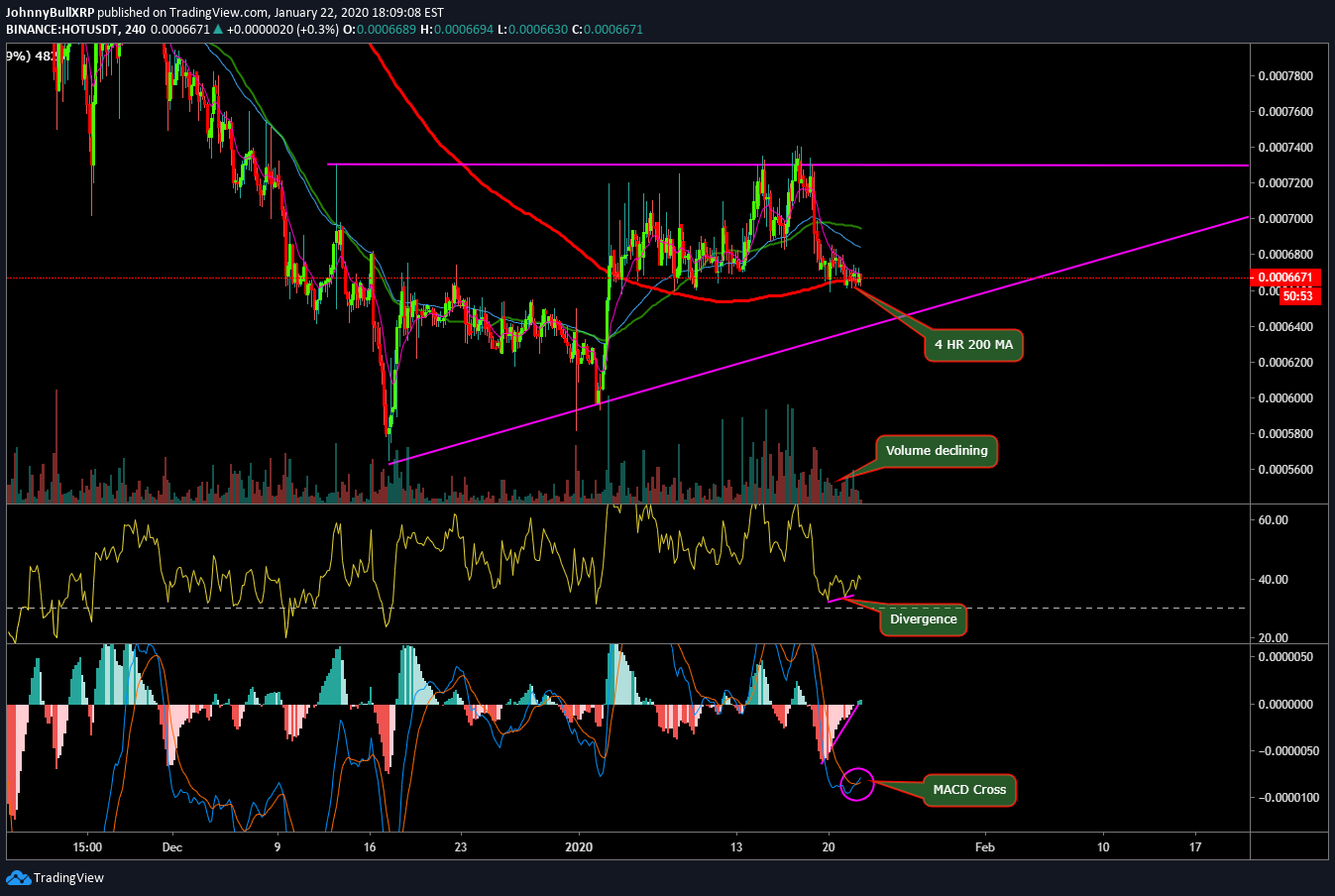Click the low value L:0.0006630
1335x896 pixels.
pos(532,29)
